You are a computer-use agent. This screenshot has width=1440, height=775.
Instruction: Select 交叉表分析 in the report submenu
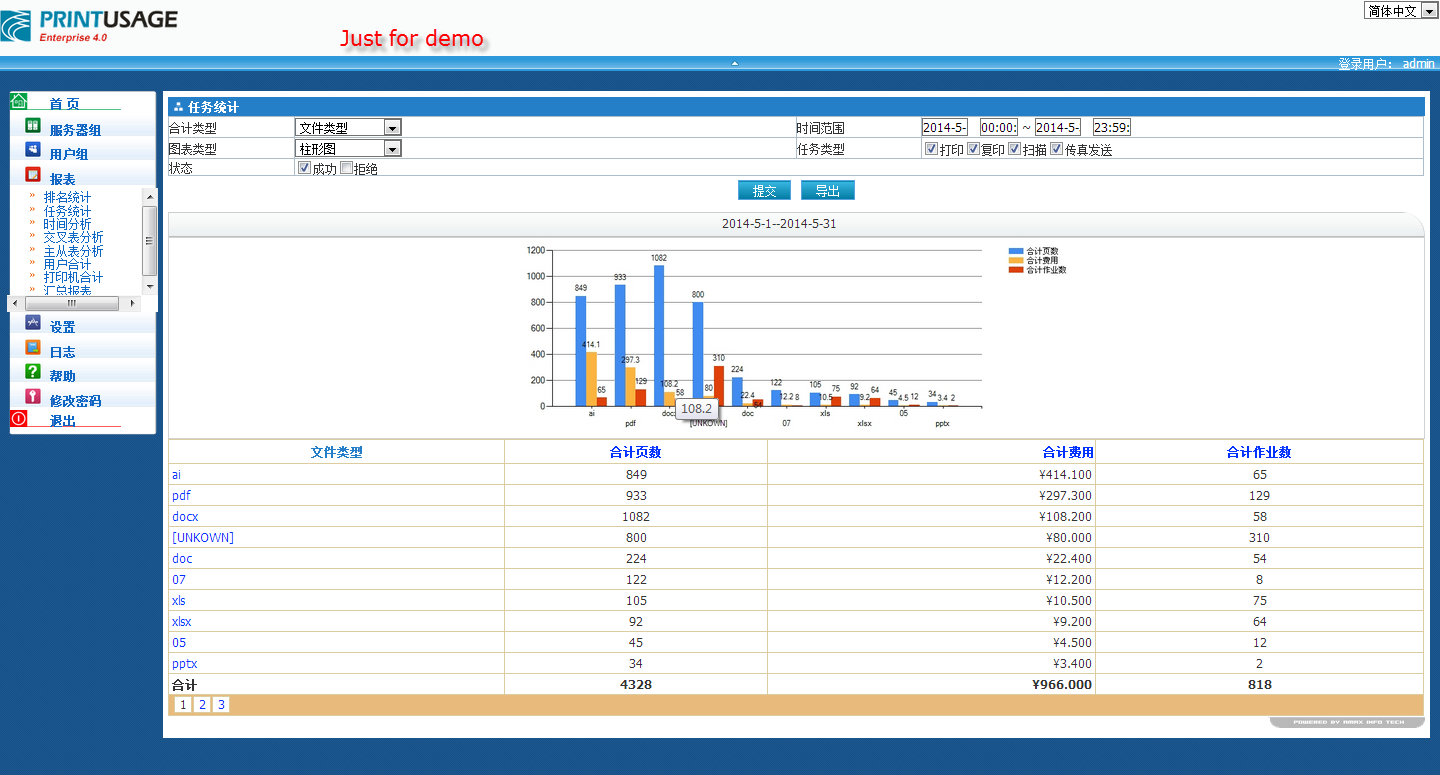[x=73, y=237]
